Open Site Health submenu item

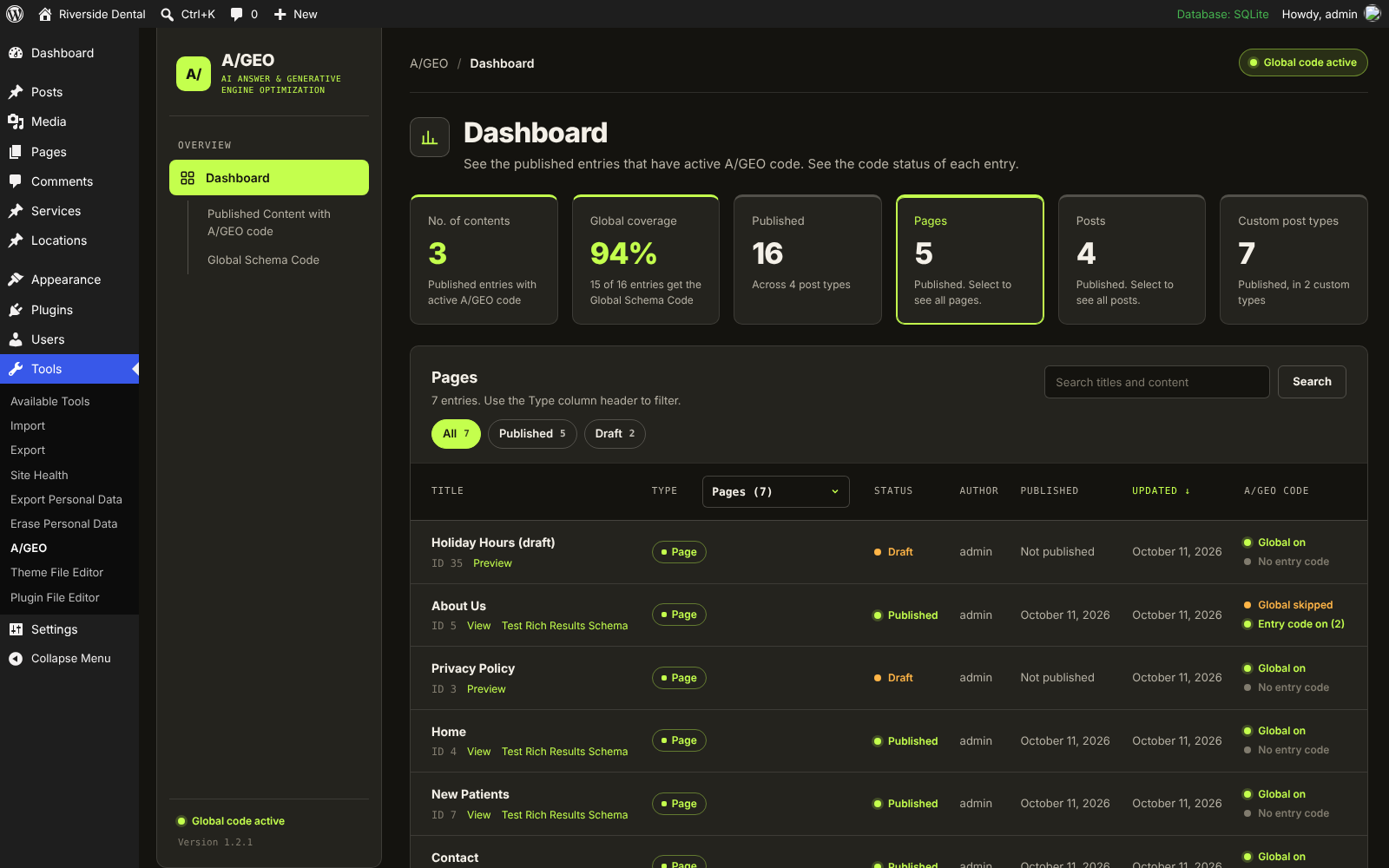[x=39, y=475]
